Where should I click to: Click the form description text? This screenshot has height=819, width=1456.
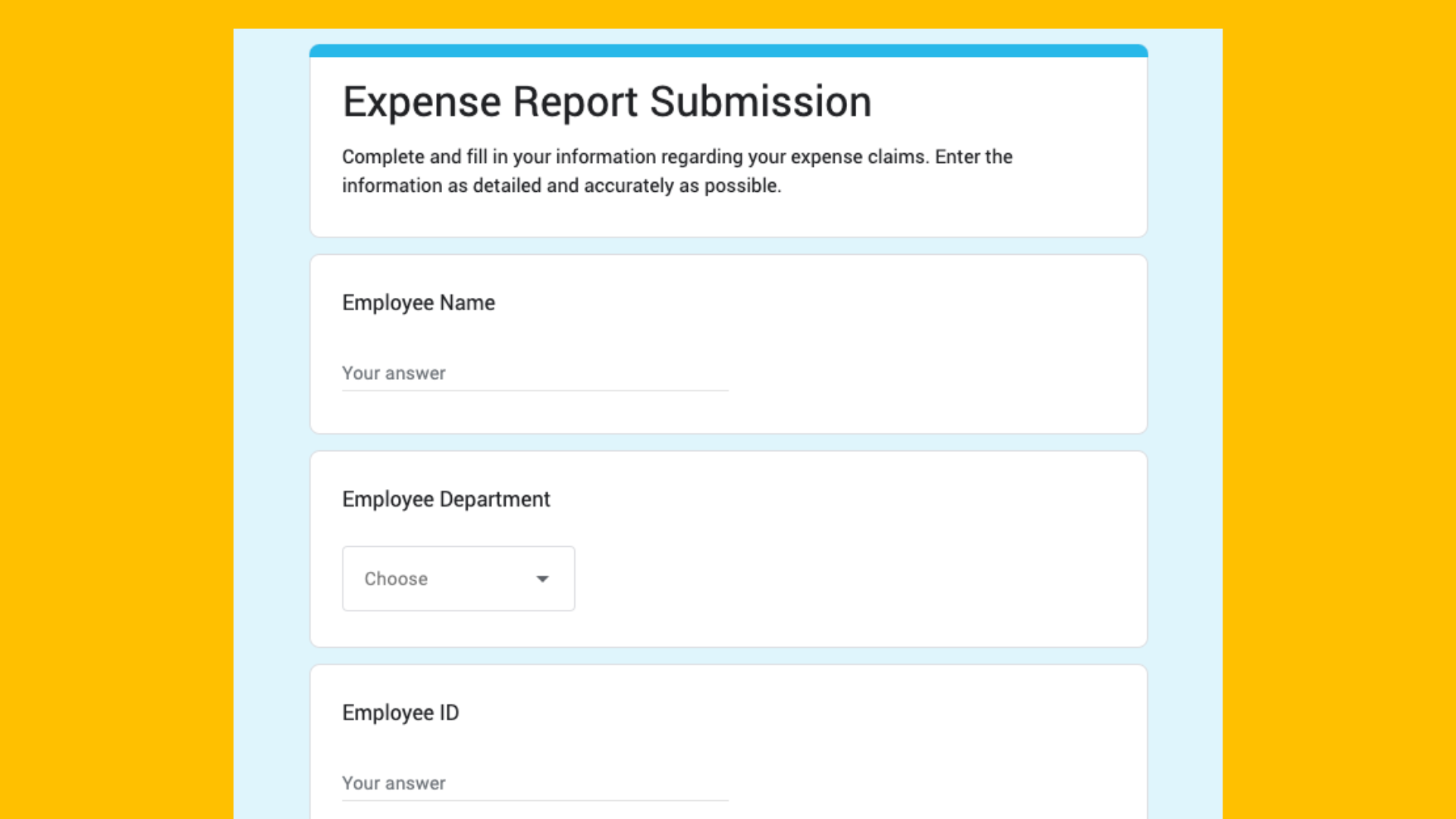pyautogui.click(x=677, y=170)
